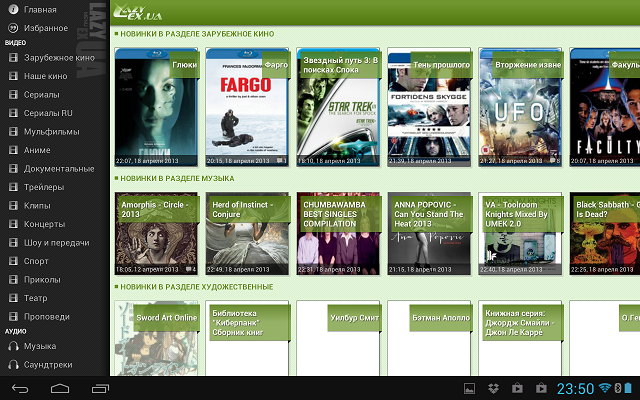
Task: Select film icon beside Зарубежное кино
Action: coord(13,58)
